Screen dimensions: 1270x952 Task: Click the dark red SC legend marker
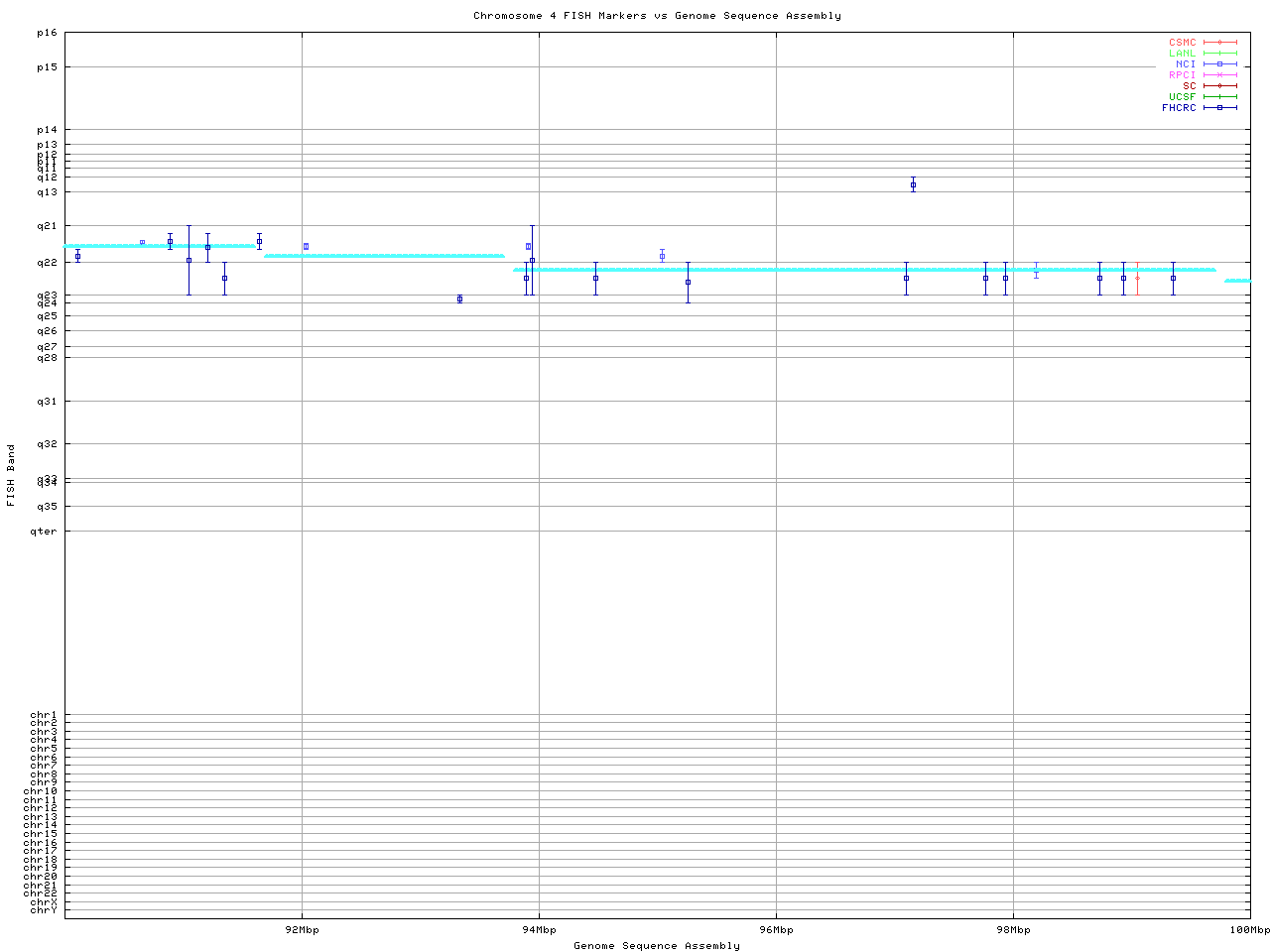[x=1219, y=86]
